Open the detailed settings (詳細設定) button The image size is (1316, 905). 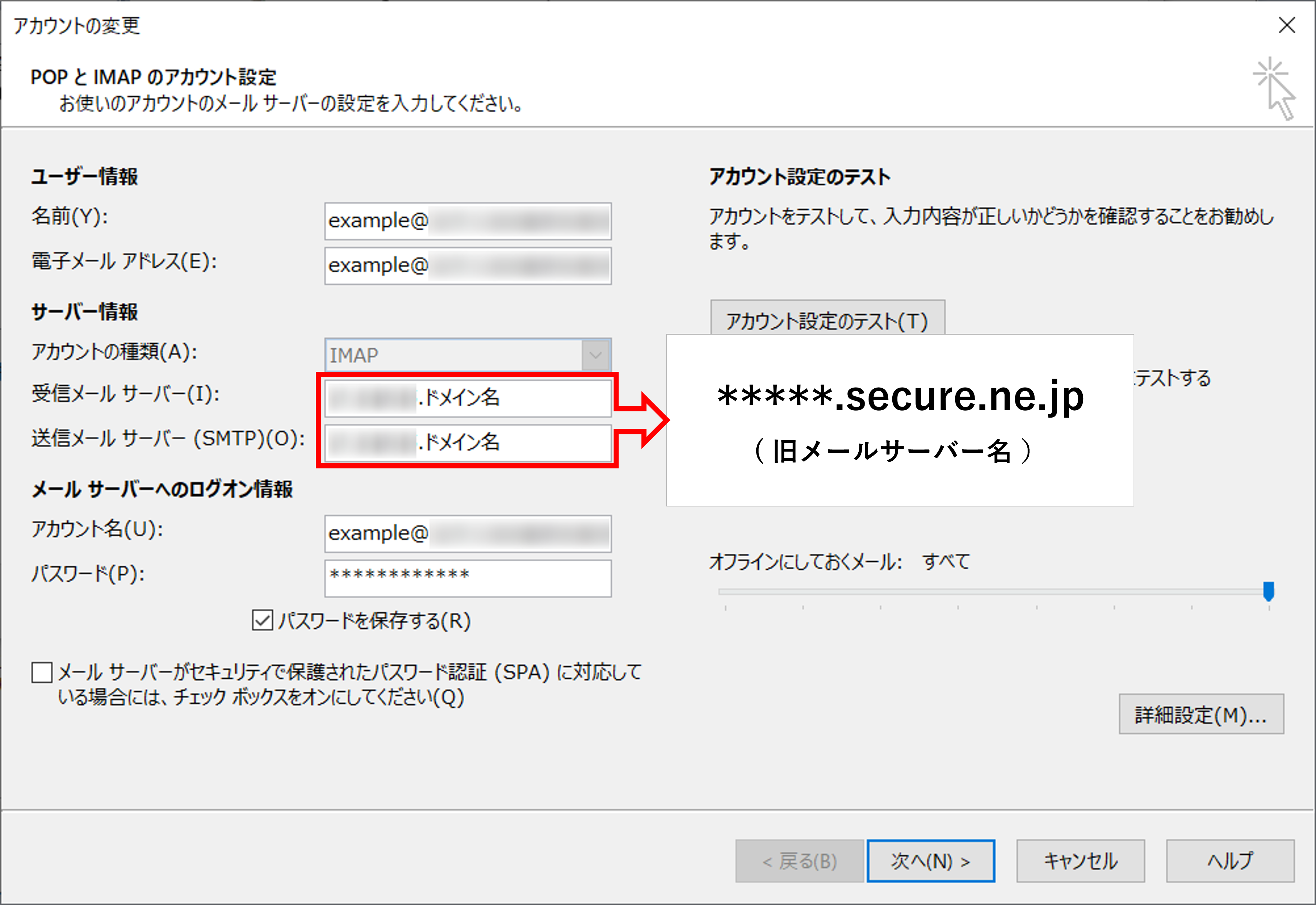1201,714
